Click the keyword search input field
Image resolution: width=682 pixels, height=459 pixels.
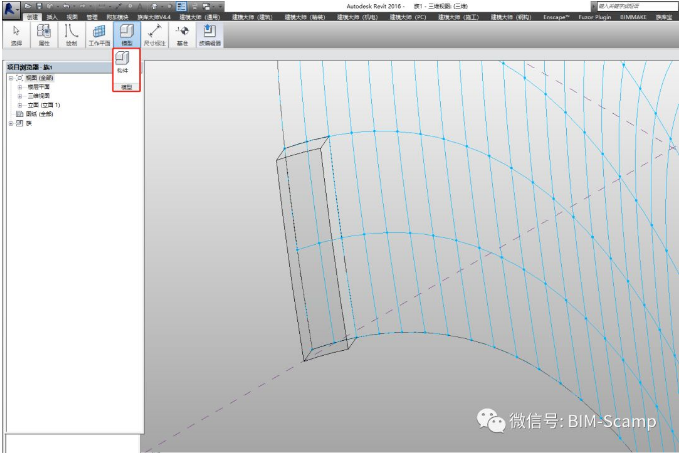[637, 6]
